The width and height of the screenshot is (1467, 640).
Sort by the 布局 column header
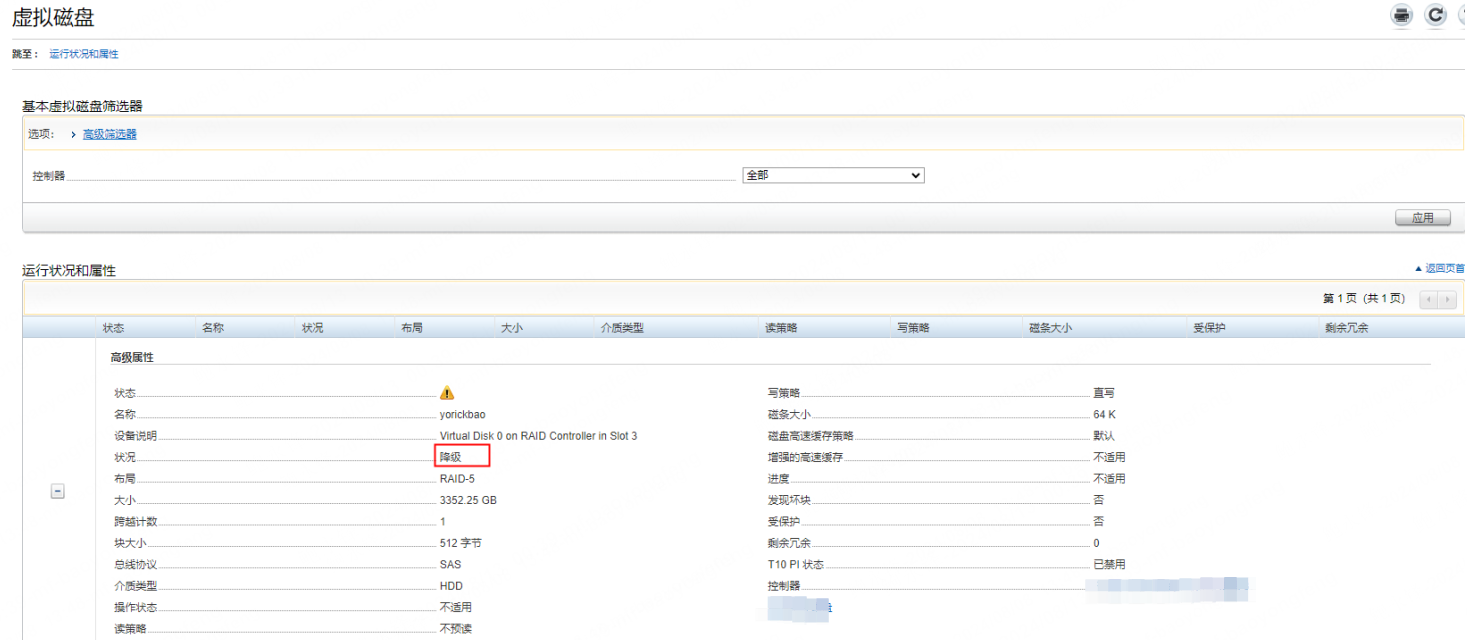412,328
